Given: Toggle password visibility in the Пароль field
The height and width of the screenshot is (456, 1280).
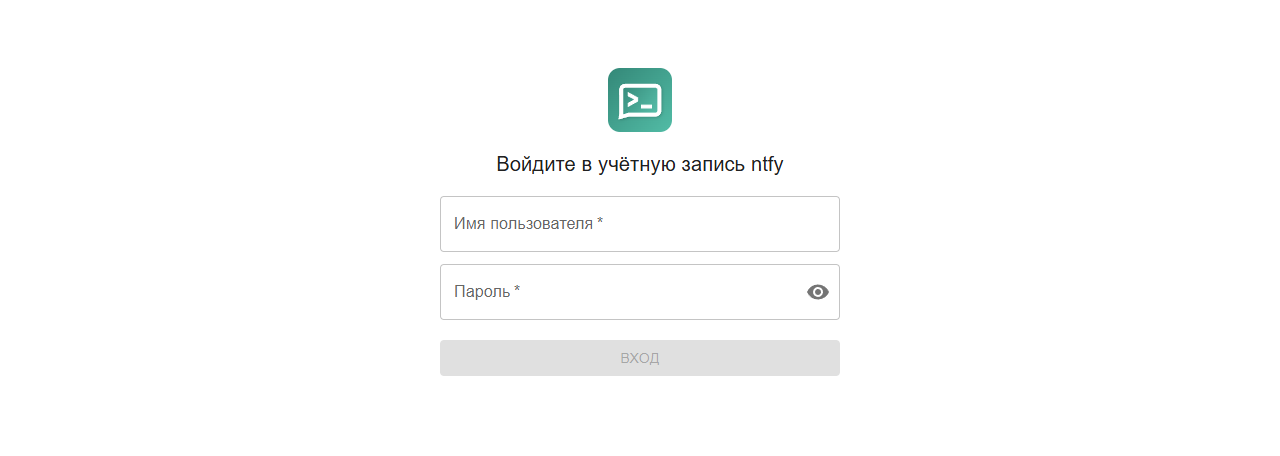Looking at the screenshot, I should coord(818,292).
